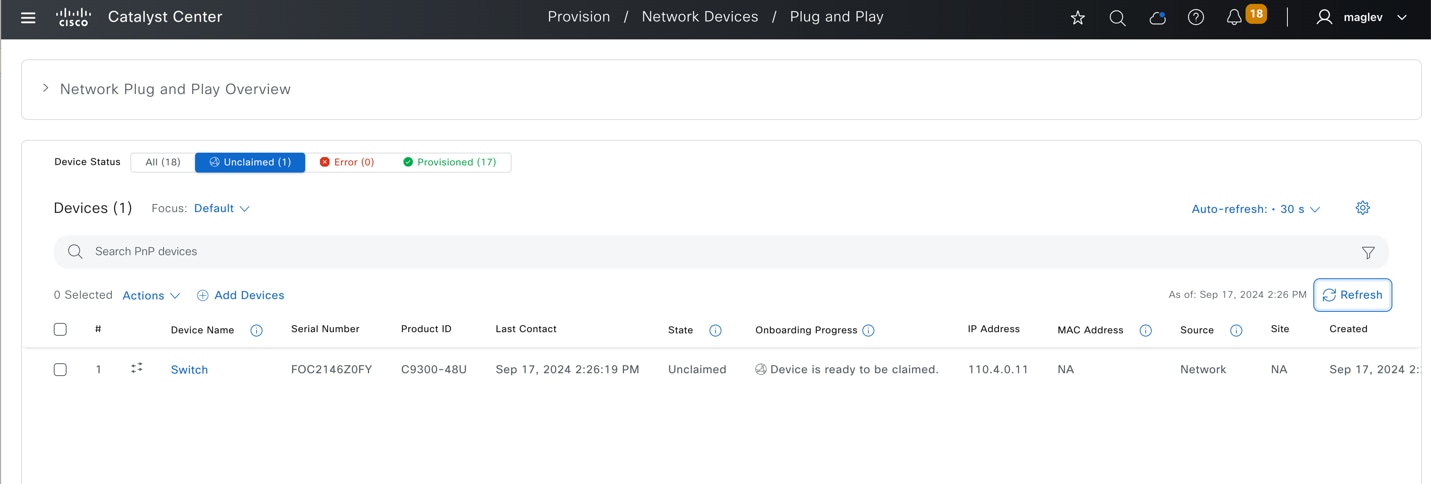This screenshot has height=484, width=1431.
Task: Open the hamburger navigation menu
Action: tap(28, 18)
